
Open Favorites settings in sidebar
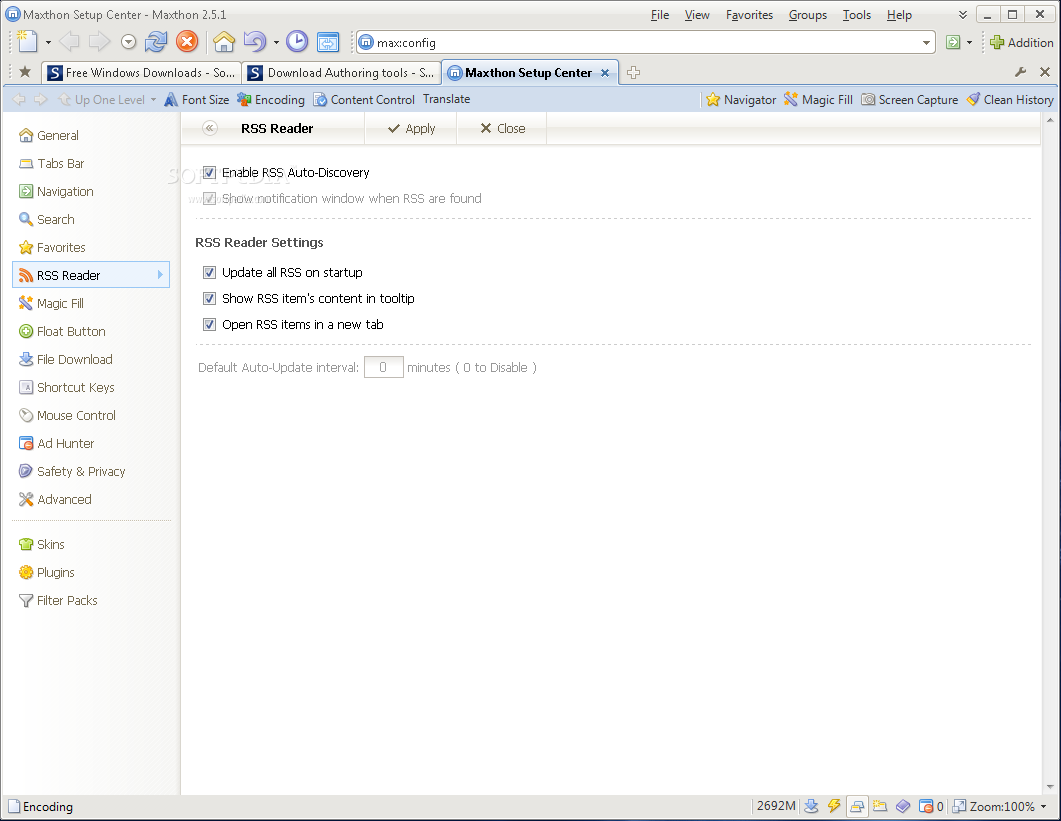click(91, 247)
